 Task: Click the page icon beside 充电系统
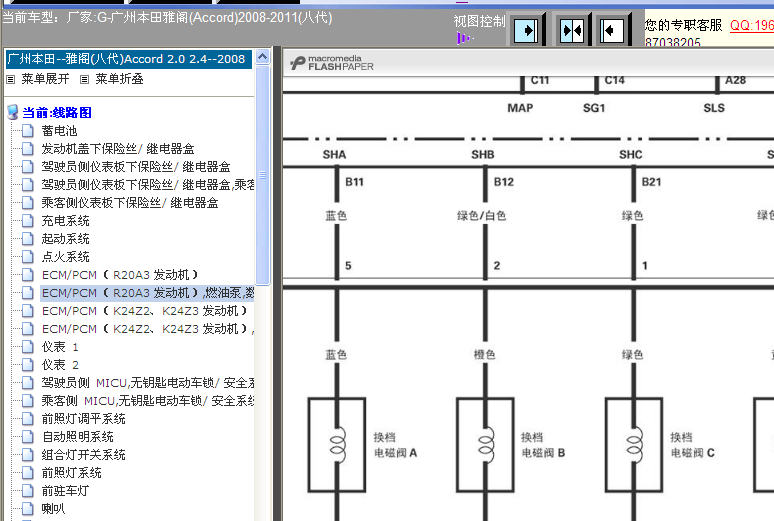28,221
